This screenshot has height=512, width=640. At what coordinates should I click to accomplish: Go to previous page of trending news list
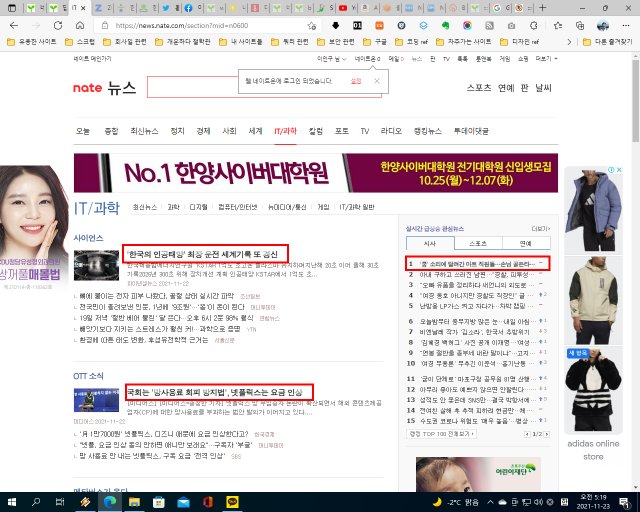coord(527,434)
